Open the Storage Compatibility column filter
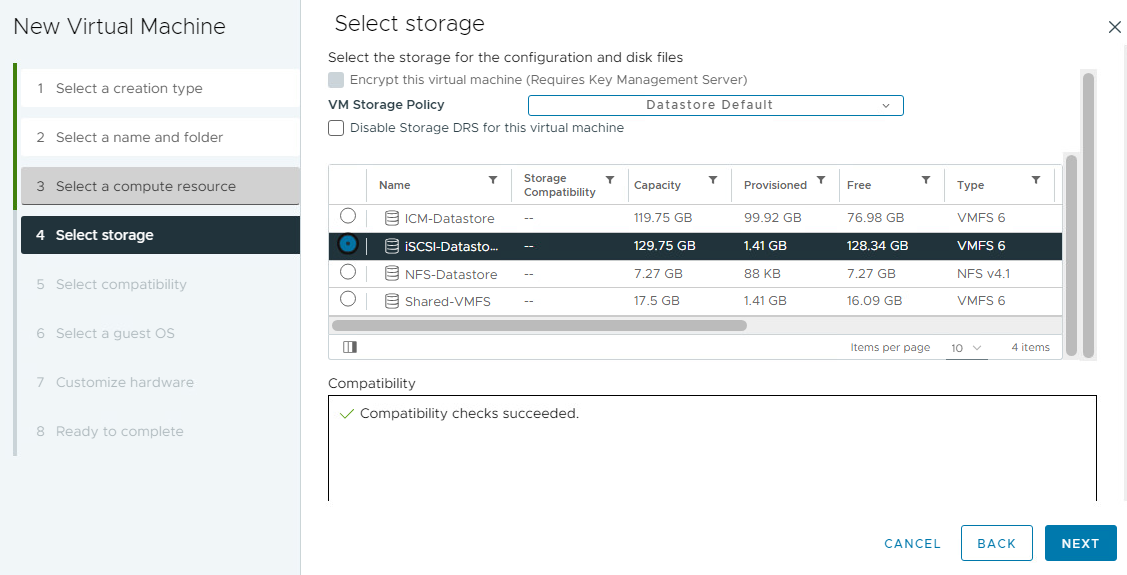Image resolution: width=1127 pixels, height=575 pixels. pos(610,180)
